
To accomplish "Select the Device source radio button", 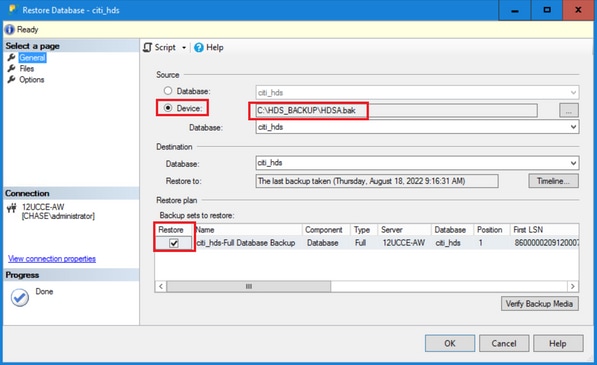I will (168, 108).
